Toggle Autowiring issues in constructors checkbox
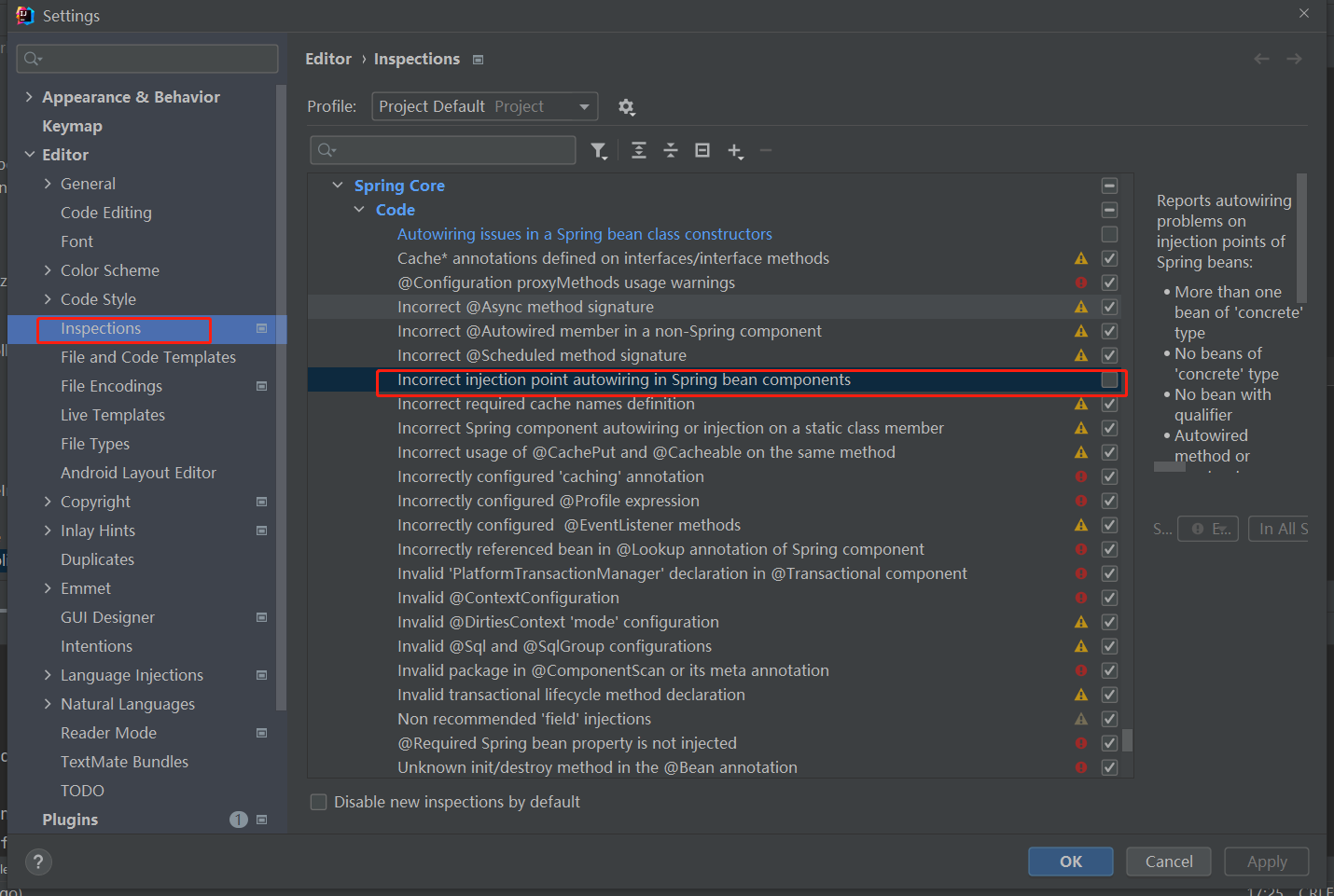The image size is (1334, 896). click(1109, 234)
